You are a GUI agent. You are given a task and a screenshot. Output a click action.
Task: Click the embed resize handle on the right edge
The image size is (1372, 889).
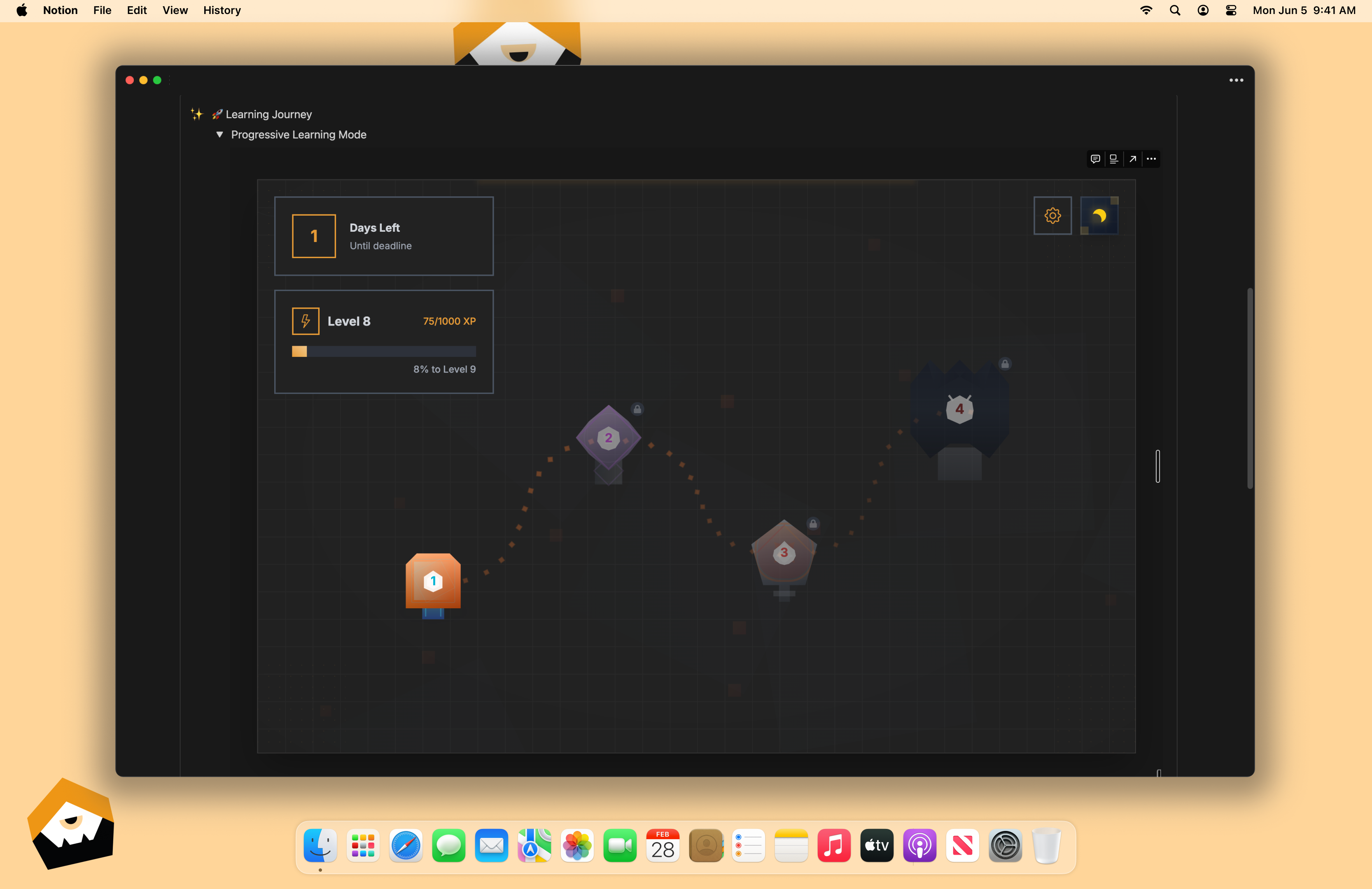pos(1157,466)
